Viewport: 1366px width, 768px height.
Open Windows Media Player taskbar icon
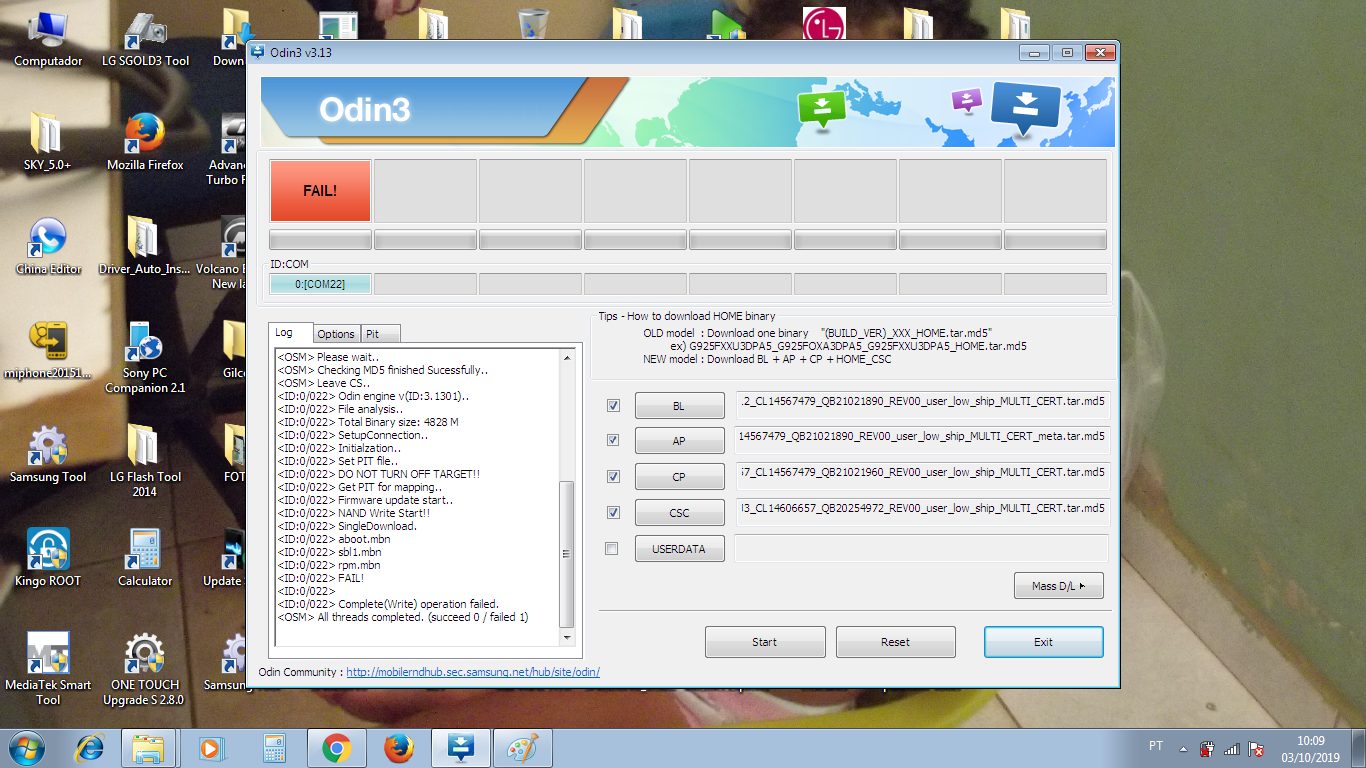point(211,748)
